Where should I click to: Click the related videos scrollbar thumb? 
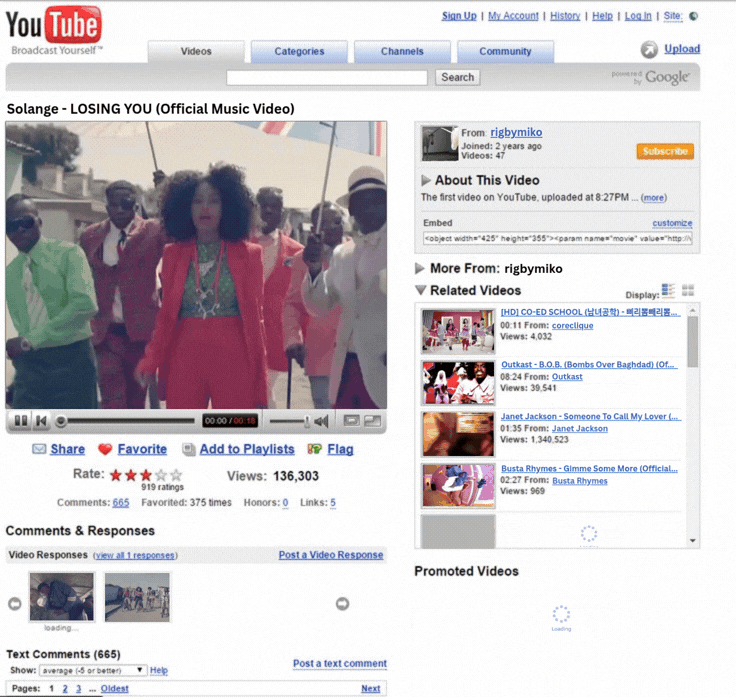[693, 341]
